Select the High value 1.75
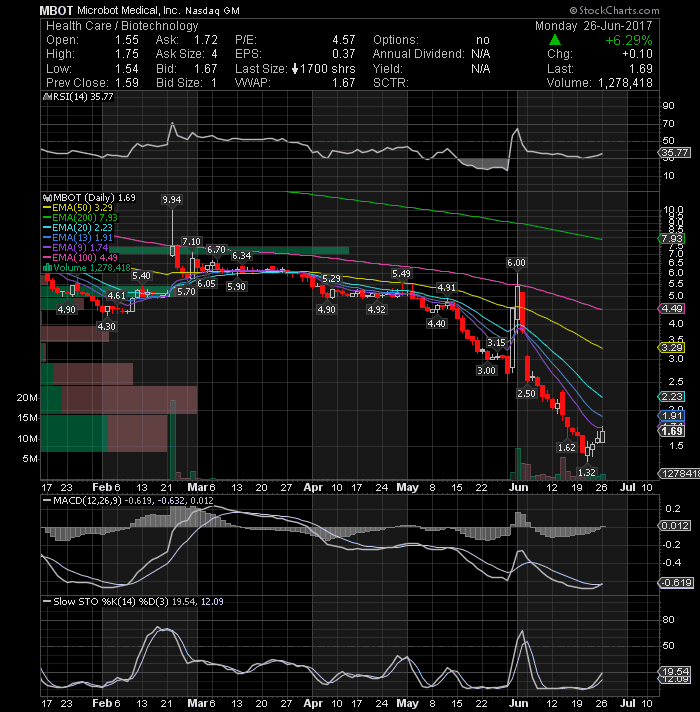The width and height of the screenshot is (700, 712). (x=127, y=54)
